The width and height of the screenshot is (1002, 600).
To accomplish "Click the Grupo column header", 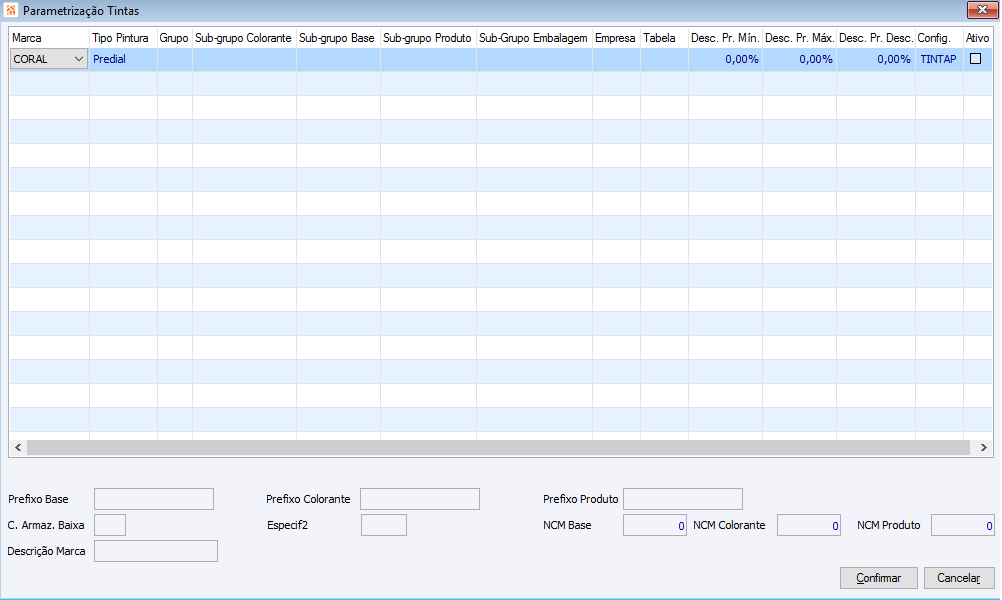I will tap(174, 38).
